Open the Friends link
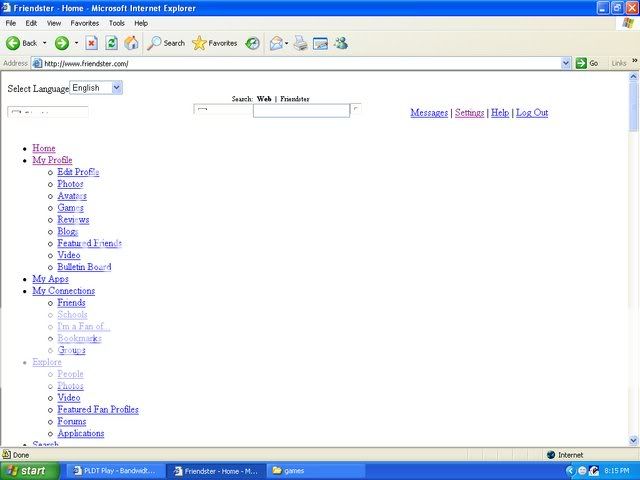The height and width of the screenshot is (480, 640). coord(71,302)
